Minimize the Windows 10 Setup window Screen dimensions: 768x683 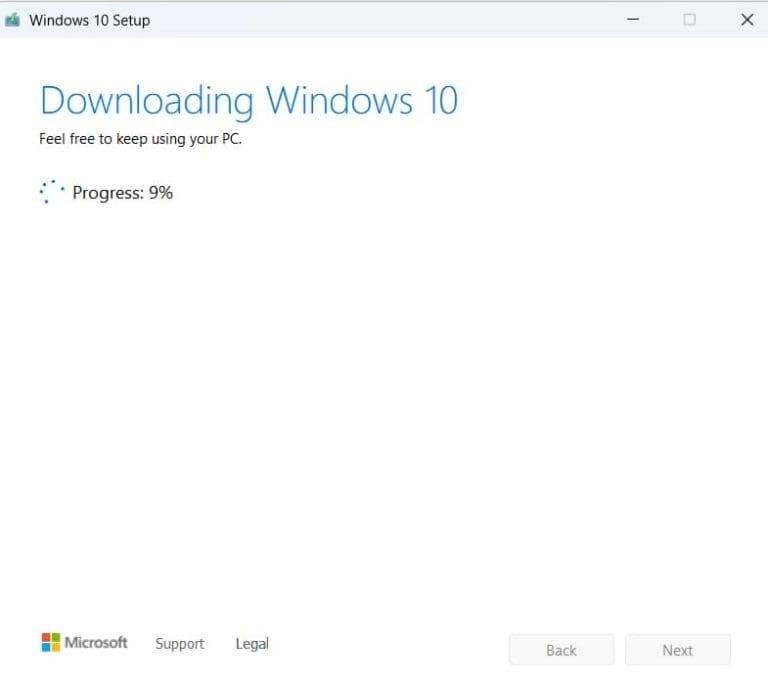pyautogui.click(x=633, y=20)
